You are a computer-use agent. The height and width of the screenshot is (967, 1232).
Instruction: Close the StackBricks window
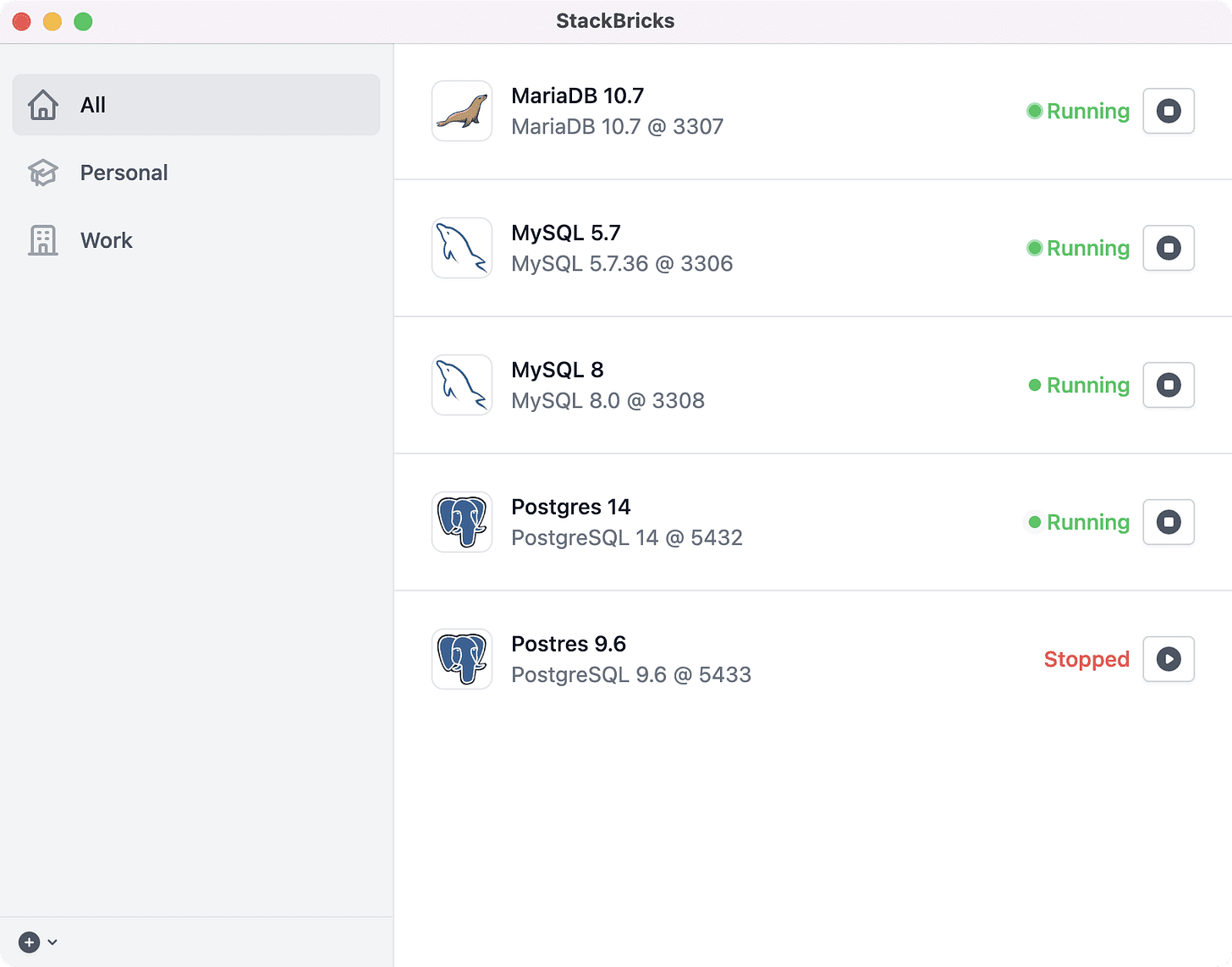click(x=22, y=21)
